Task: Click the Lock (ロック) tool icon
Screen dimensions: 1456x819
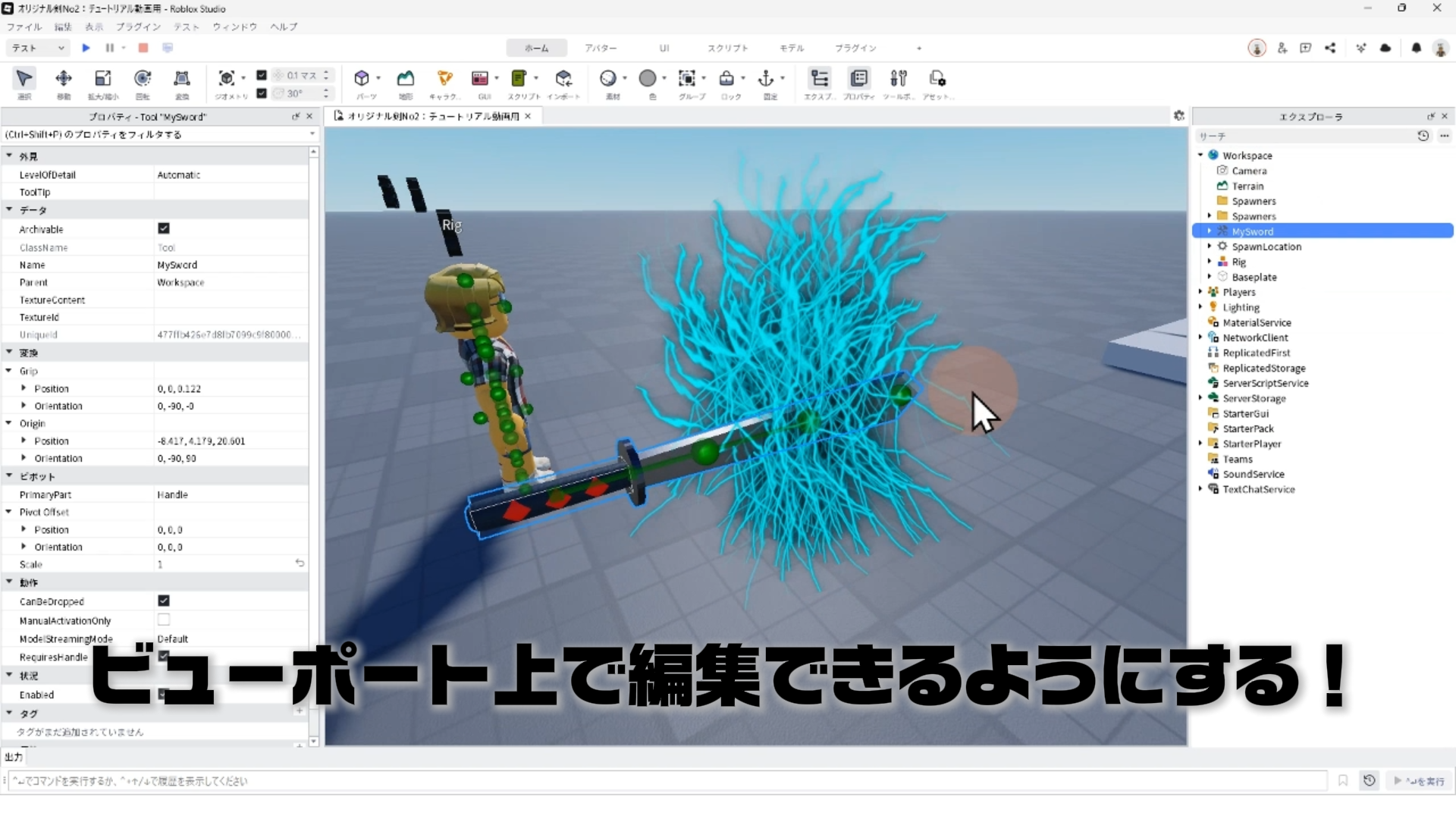Action: [x=726, y=79]
